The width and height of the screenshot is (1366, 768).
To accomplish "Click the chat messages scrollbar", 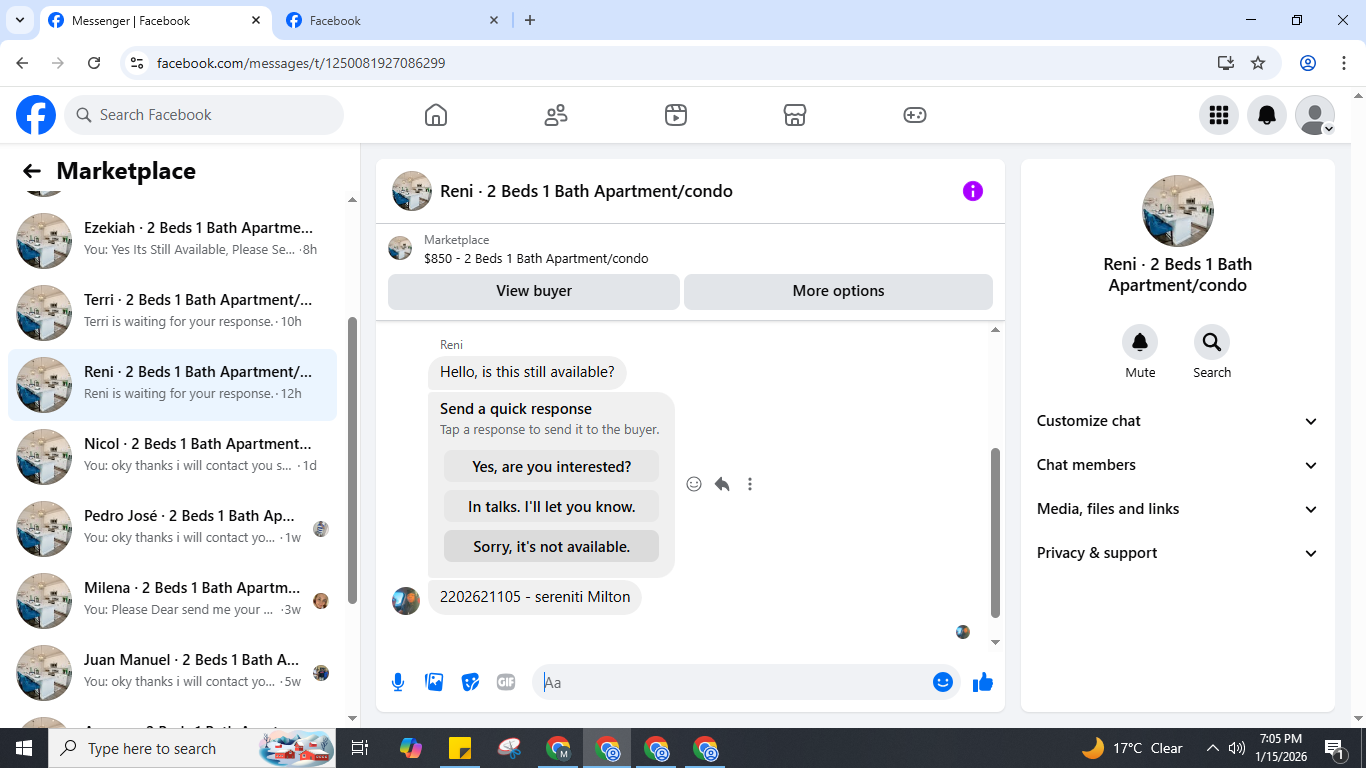I will pos(995,532).
